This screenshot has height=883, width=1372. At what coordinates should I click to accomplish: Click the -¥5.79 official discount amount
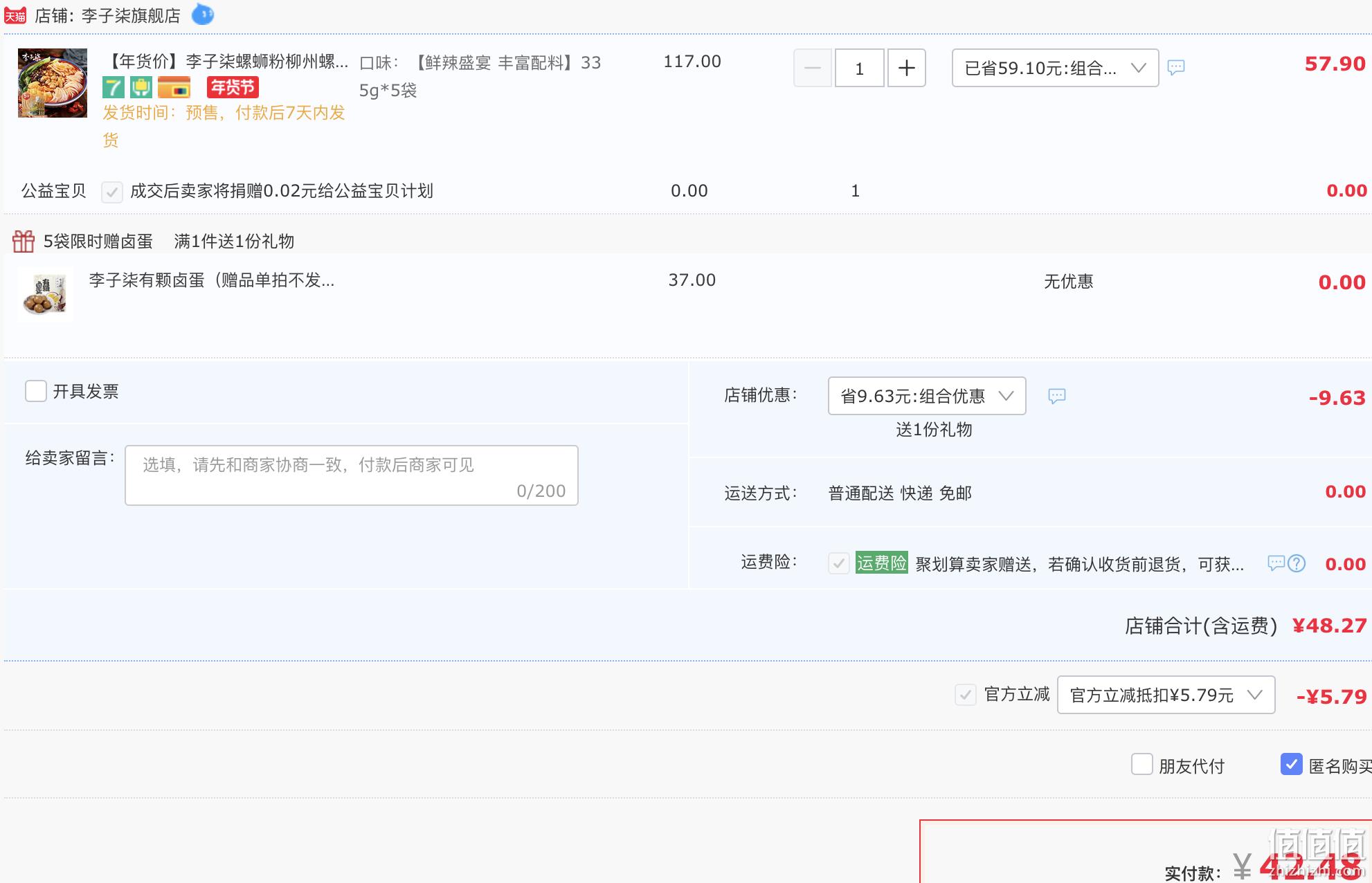pos(1332,697)
